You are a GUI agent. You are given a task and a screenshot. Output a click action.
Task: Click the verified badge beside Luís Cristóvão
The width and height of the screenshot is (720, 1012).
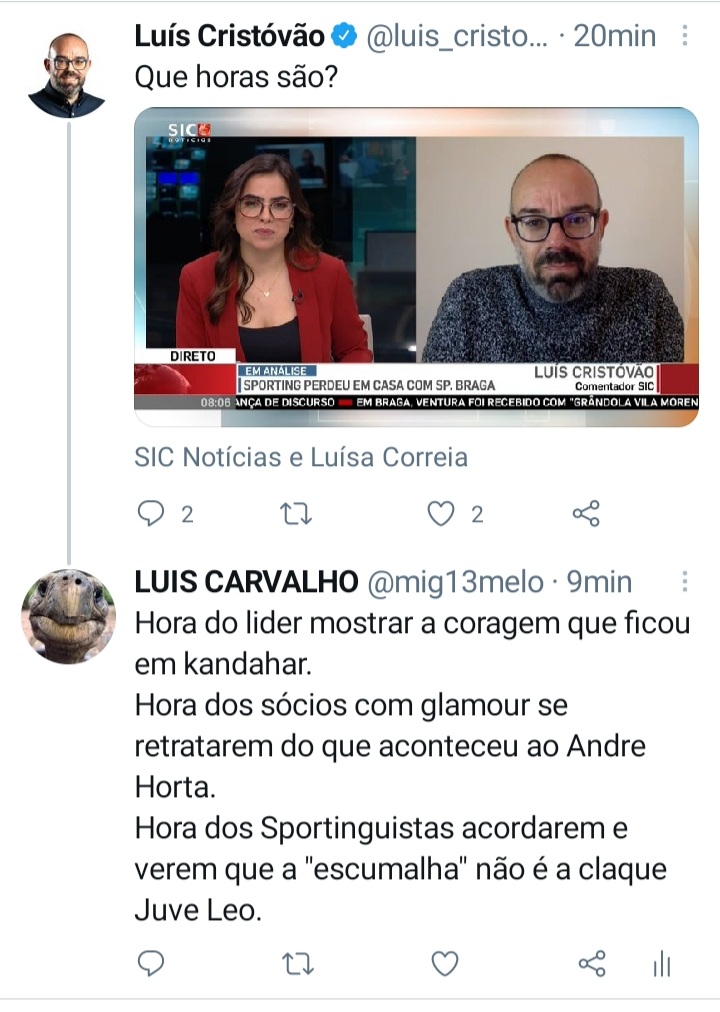coord(344,36)
